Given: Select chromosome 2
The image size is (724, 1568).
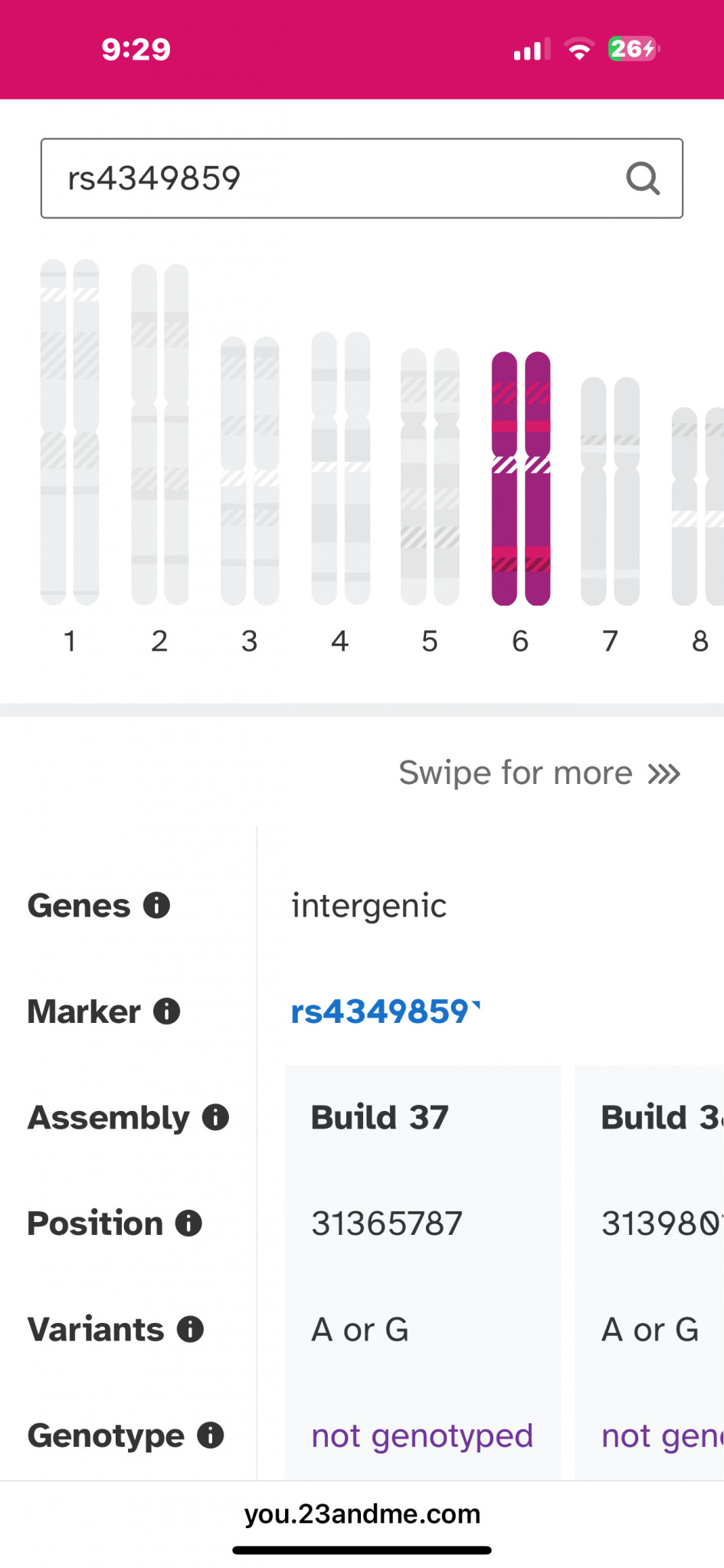Looking at the screenshot, I should (160, 435).
